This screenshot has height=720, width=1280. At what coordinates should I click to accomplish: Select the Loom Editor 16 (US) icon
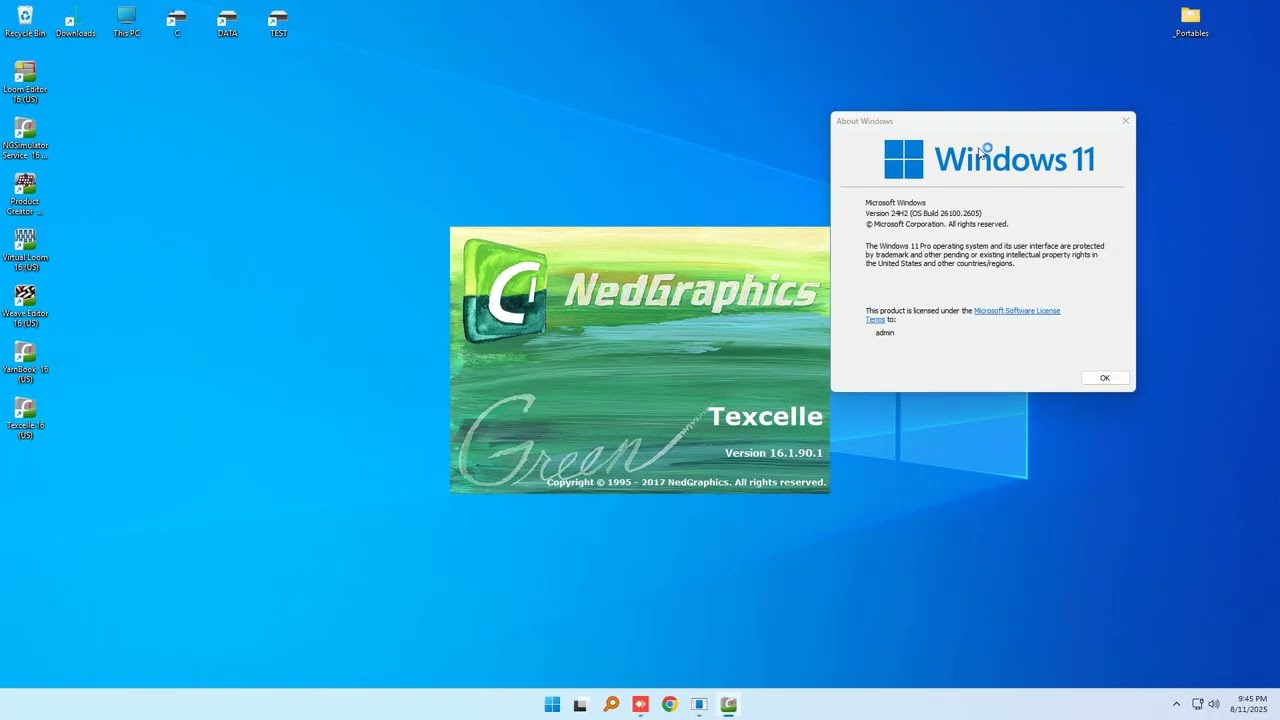(25, 82)
